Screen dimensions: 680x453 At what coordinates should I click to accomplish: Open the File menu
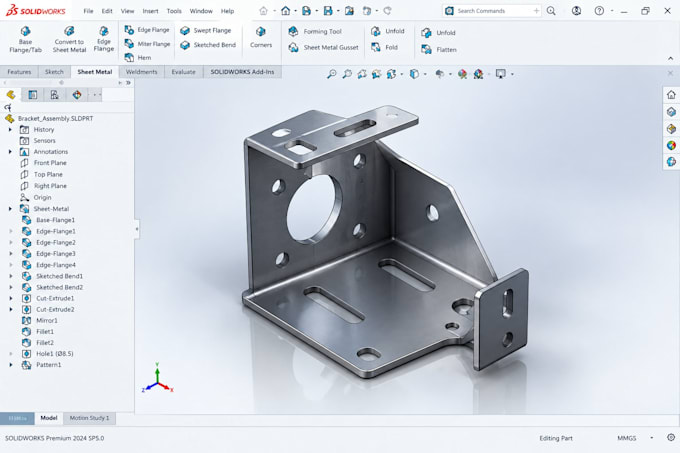coord(88,11)
